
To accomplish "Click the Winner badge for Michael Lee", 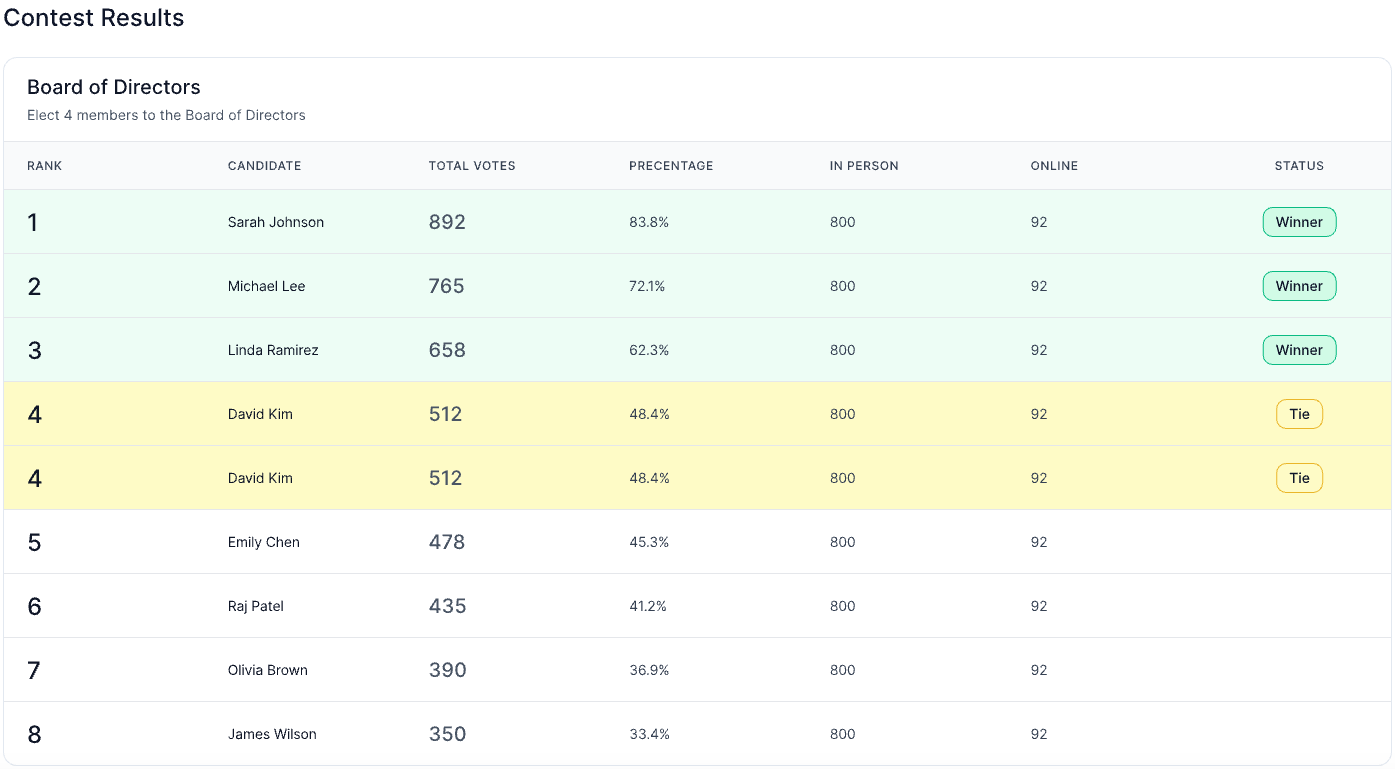I will [x=1299, y=286].
